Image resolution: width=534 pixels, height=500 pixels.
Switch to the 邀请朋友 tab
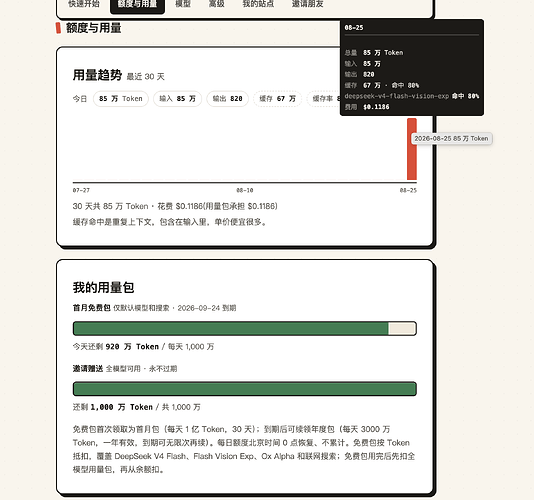point(308,4)
